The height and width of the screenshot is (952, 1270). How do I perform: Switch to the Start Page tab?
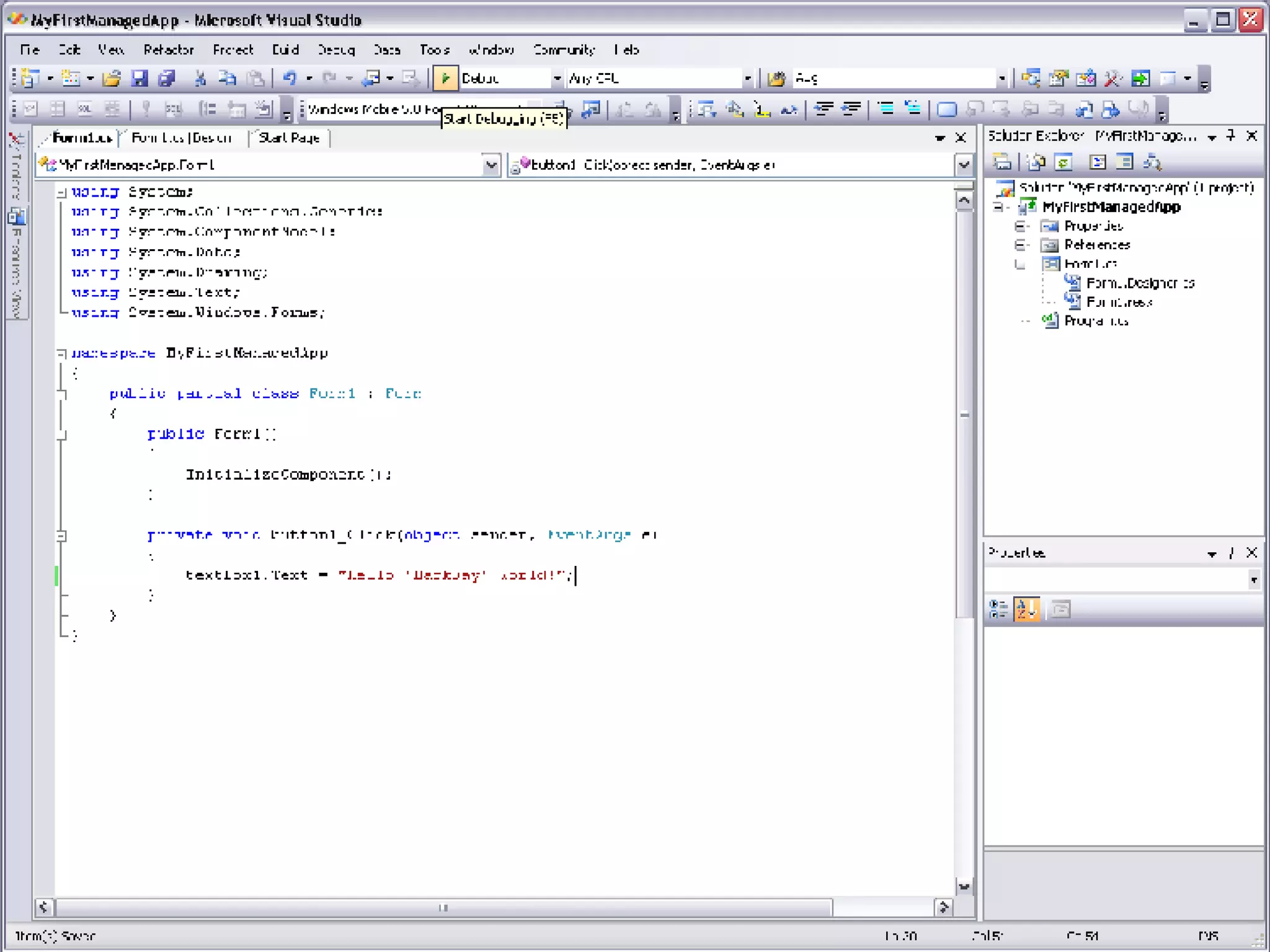pyautogui.click(x=289, y=138)
